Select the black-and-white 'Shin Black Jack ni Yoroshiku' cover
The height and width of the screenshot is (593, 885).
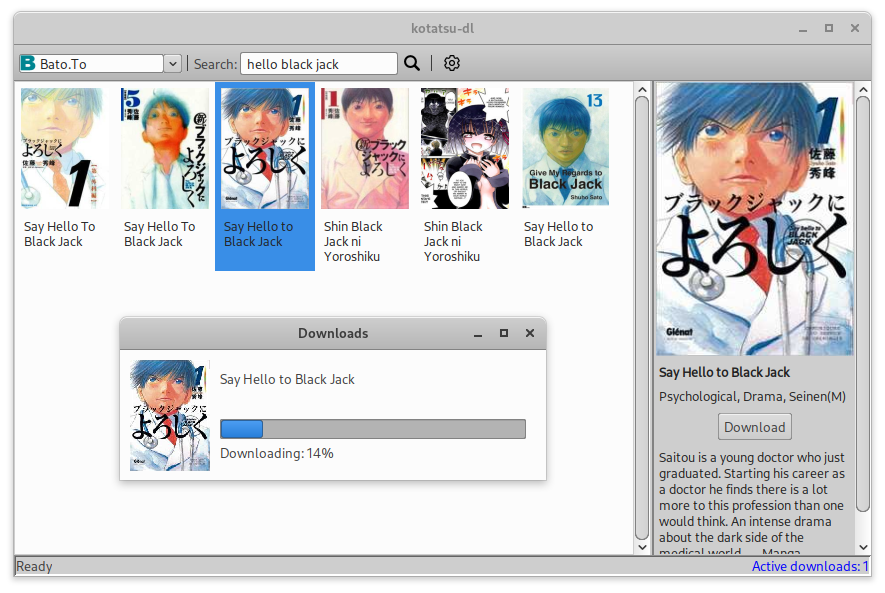click(x=465, y=148)
